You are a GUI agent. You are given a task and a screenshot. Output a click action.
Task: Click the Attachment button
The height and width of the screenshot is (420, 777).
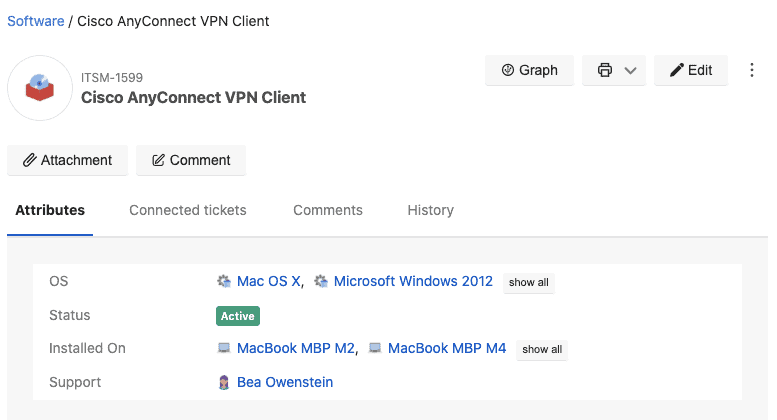[x=67, y=160]
